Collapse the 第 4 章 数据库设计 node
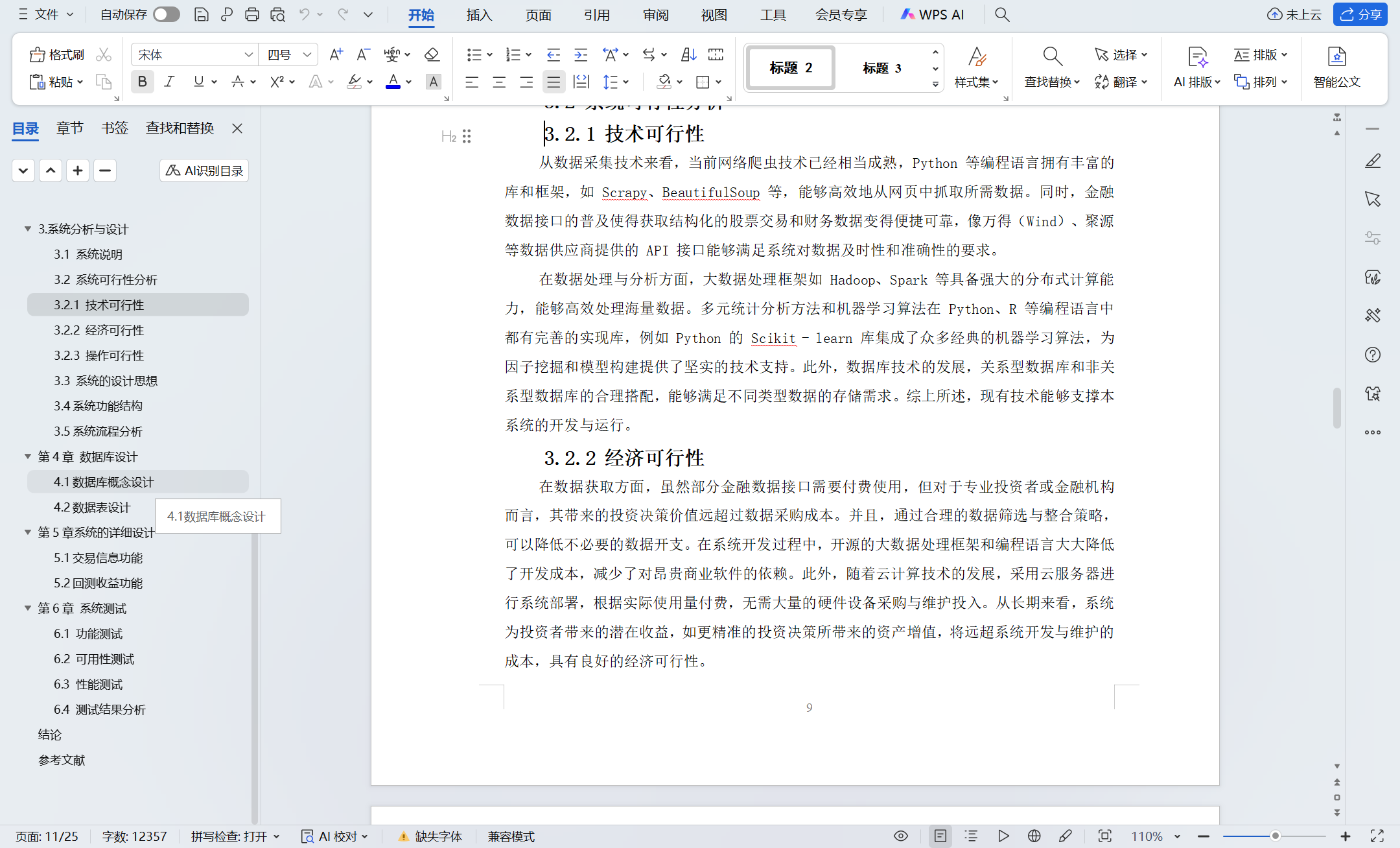This screenshot has height=848, width=1400. (28, 456)
